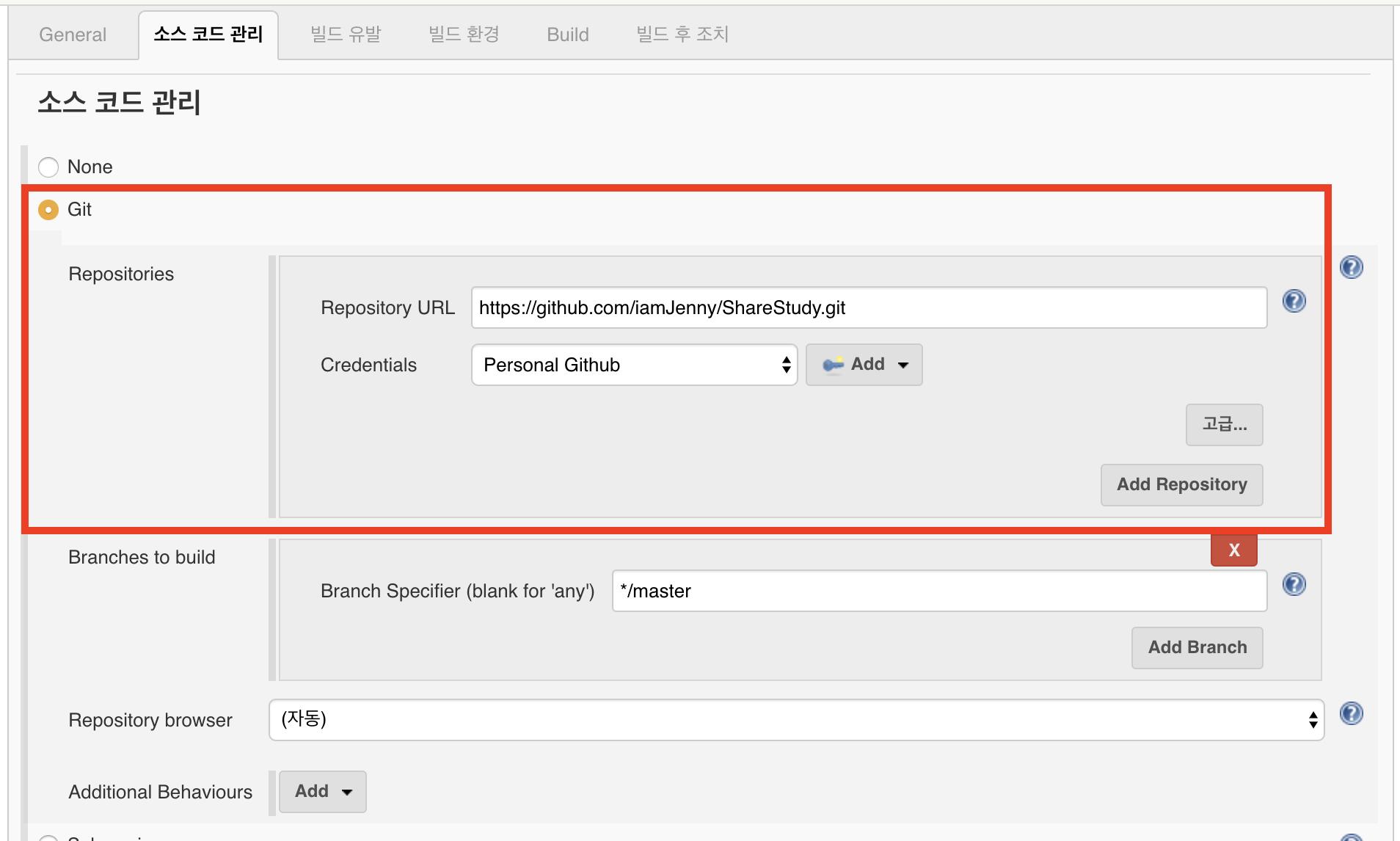Click the Branches to build label
Viewport: 1400px width, 841px height.
(142, 557)
